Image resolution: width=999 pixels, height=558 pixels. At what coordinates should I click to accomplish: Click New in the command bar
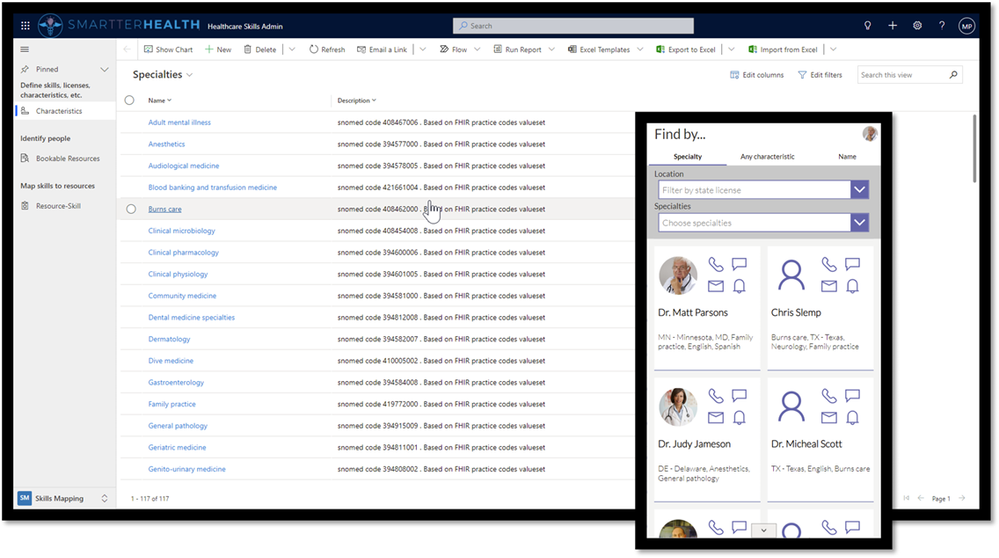tap(218, 49)
